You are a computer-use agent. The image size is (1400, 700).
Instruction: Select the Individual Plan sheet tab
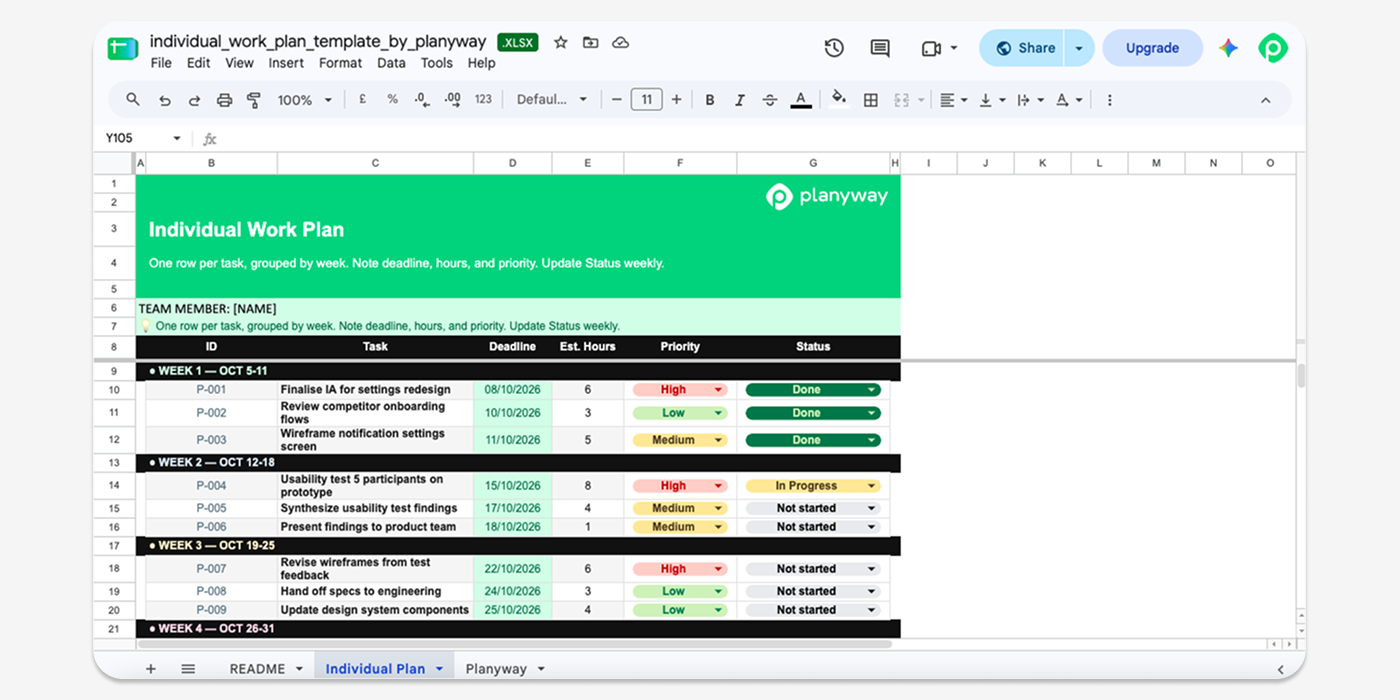click(x=384, y=669)
